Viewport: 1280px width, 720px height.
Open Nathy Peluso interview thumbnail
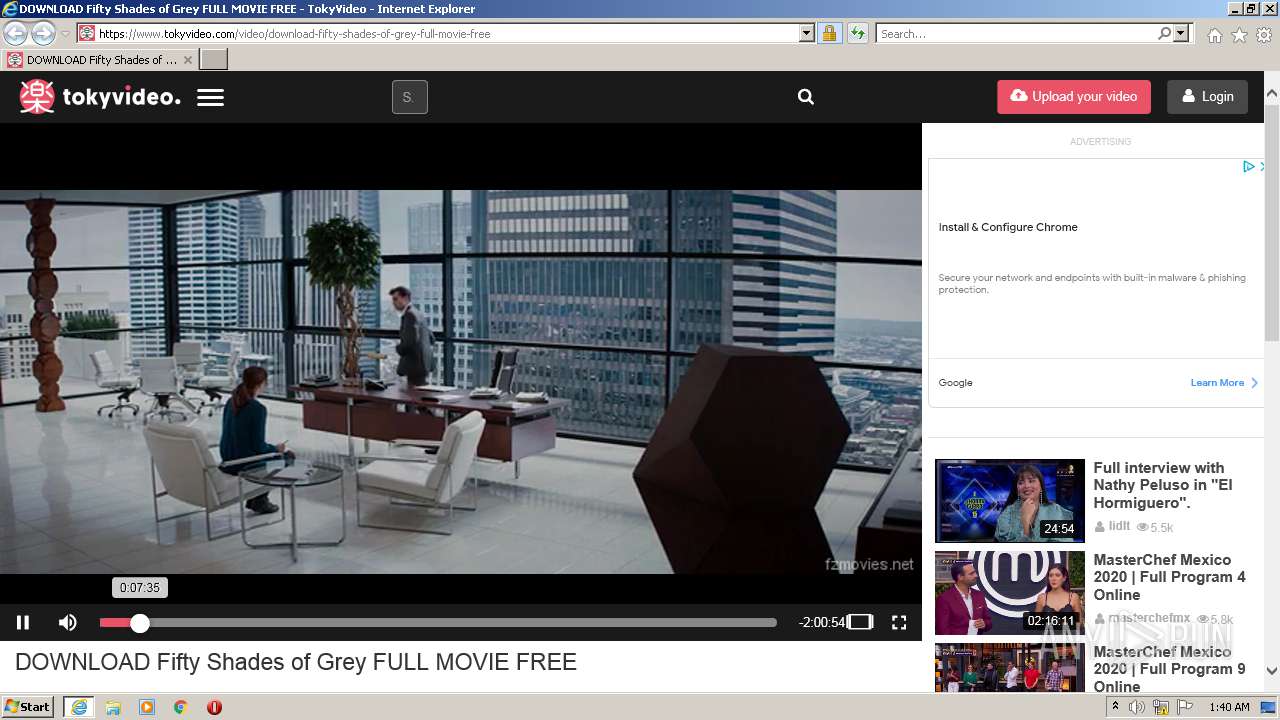coord(1009,501)
